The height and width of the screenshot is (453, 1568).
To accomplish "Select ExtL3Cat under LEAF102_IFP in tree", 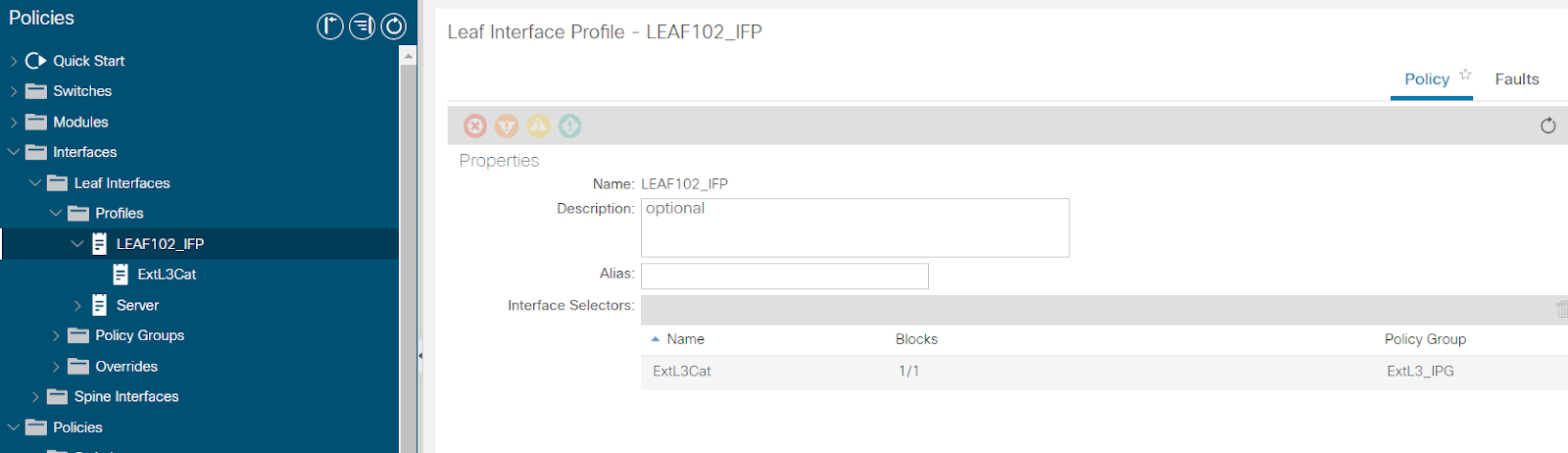I will 167,275.
